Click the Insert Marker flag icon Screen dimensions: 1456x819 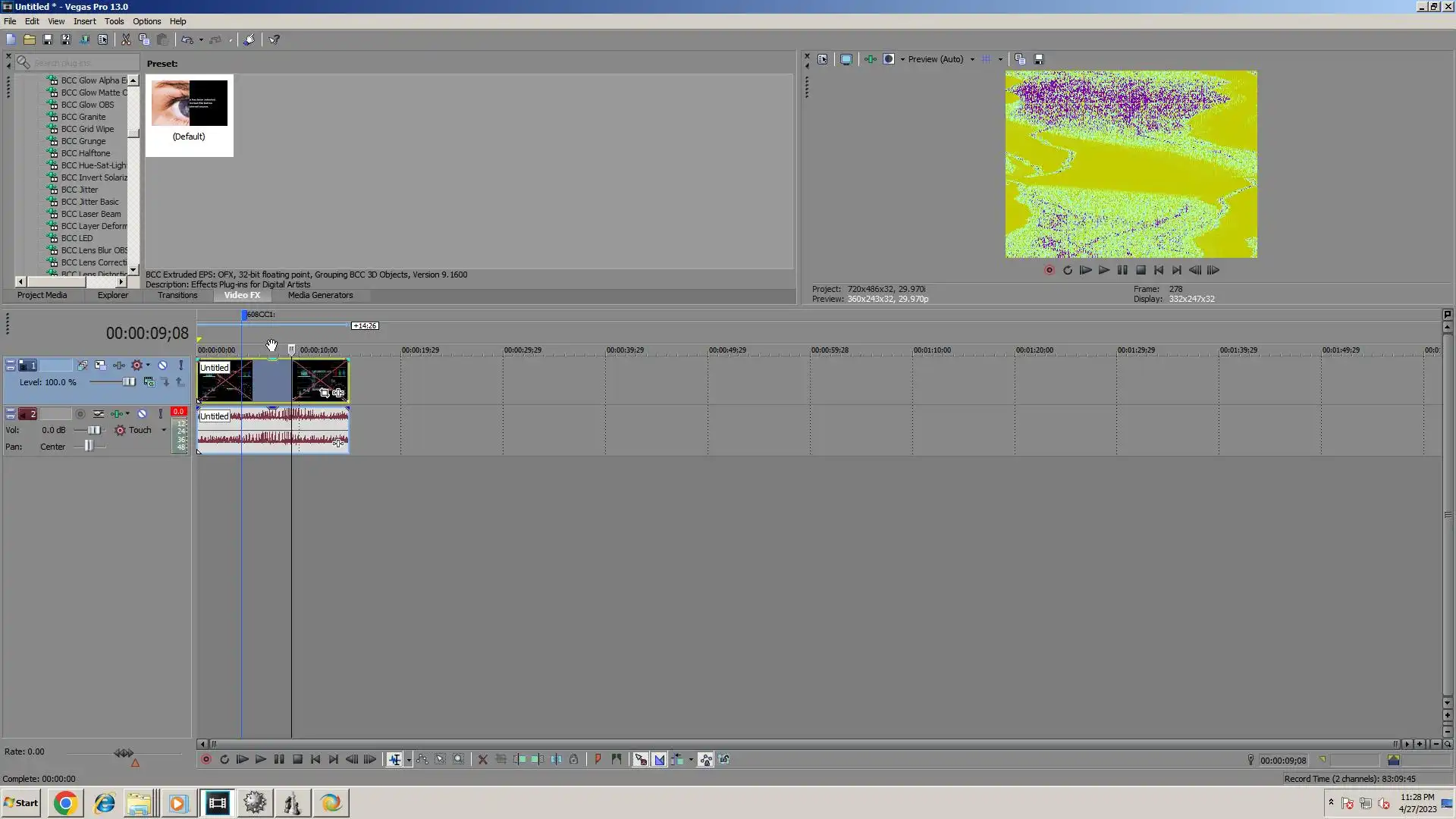tap(598, 760)
